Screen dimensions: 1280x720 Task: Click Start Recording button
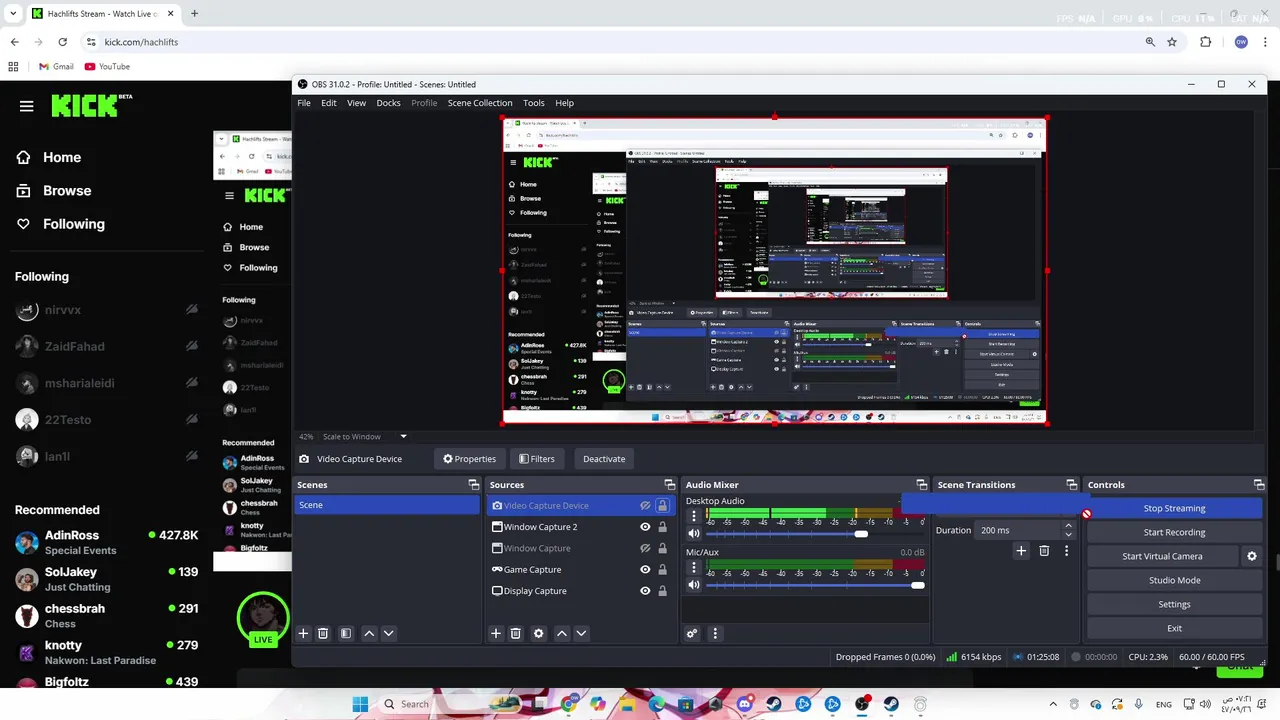[x=1174, y=532]
